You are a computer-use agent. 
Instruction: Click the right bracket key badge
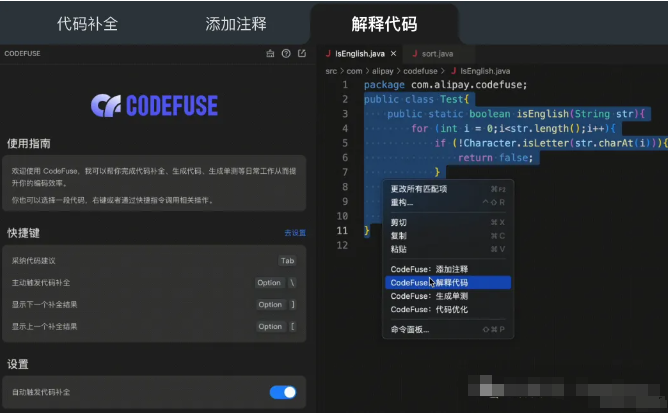point(293,304)
